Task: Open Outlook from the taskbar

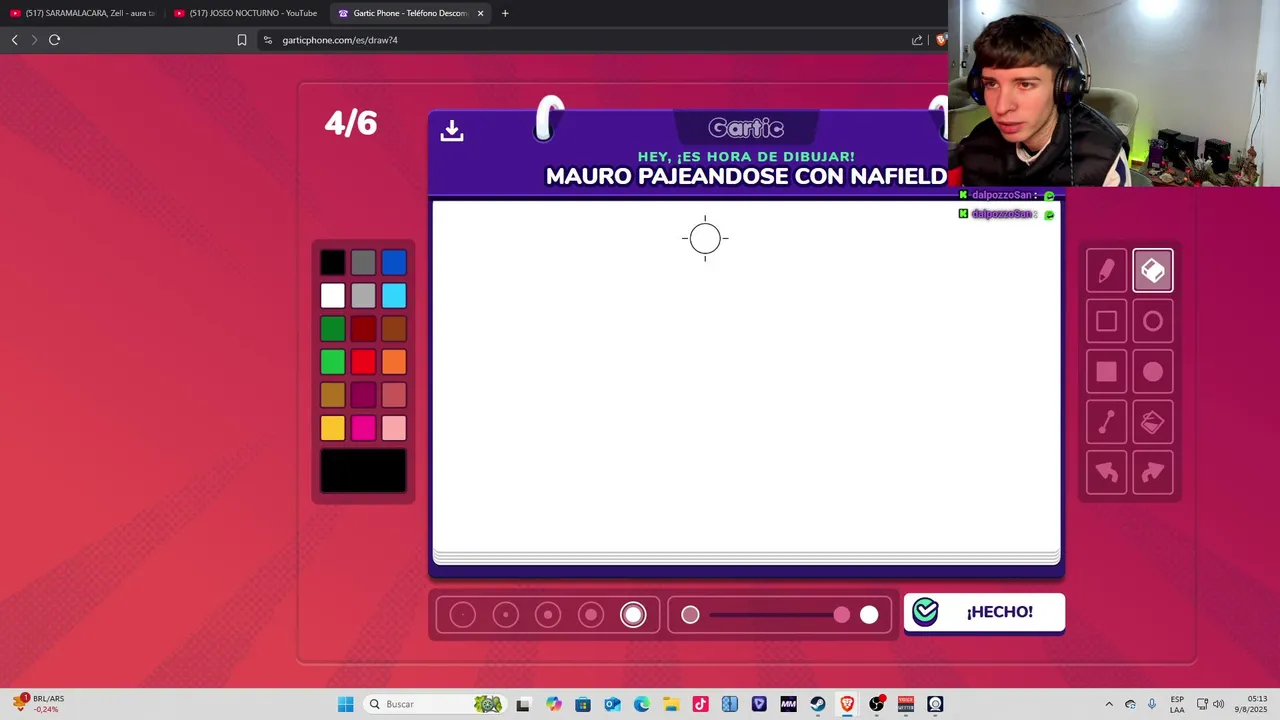Action: point(612,704)
